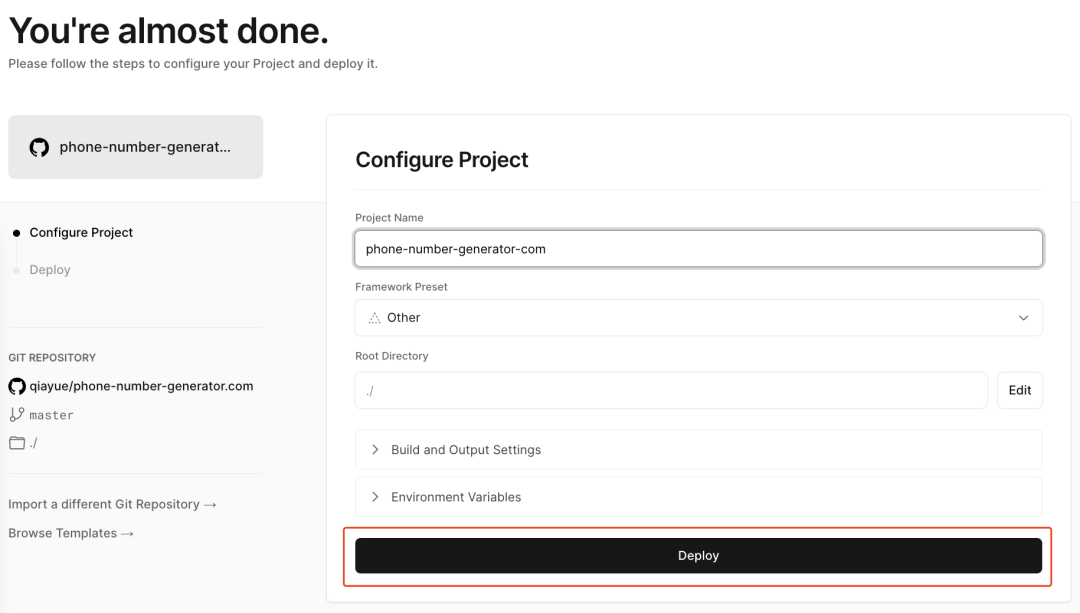Click the folder icon in Git Repository section
Image resolution: width=1080 pixels, height=613 pixels.
click(x=17, y=443)
